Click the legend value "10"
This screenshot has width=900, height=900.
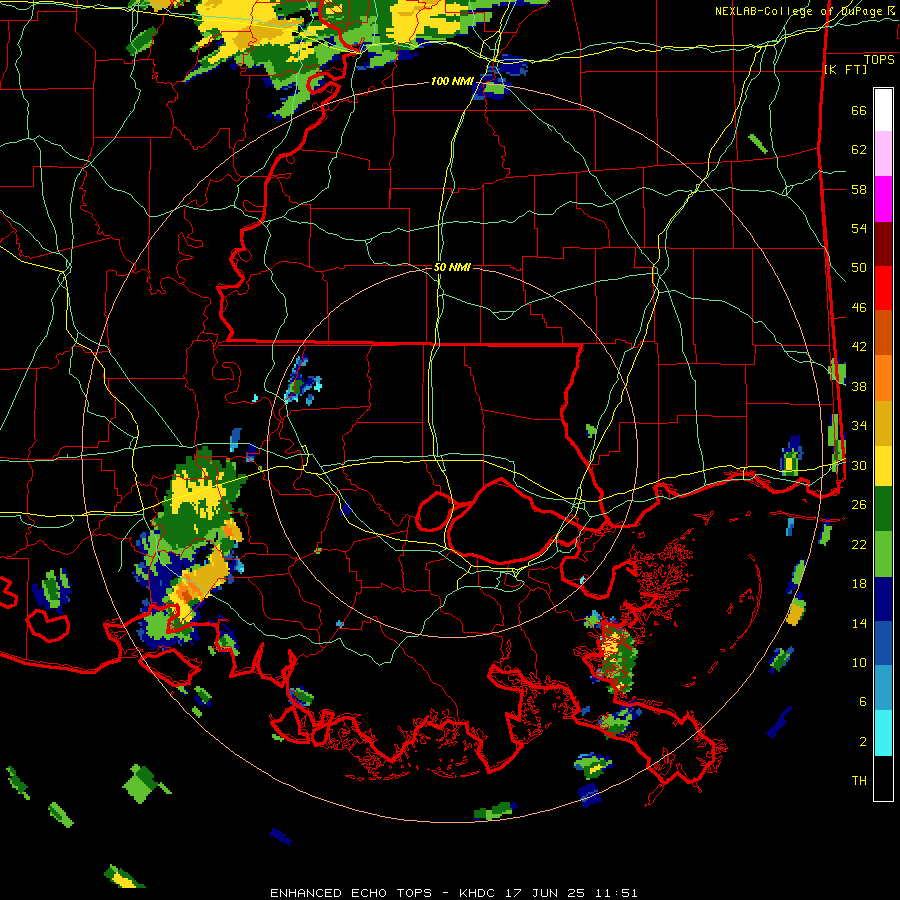click(x=859, y=662)
